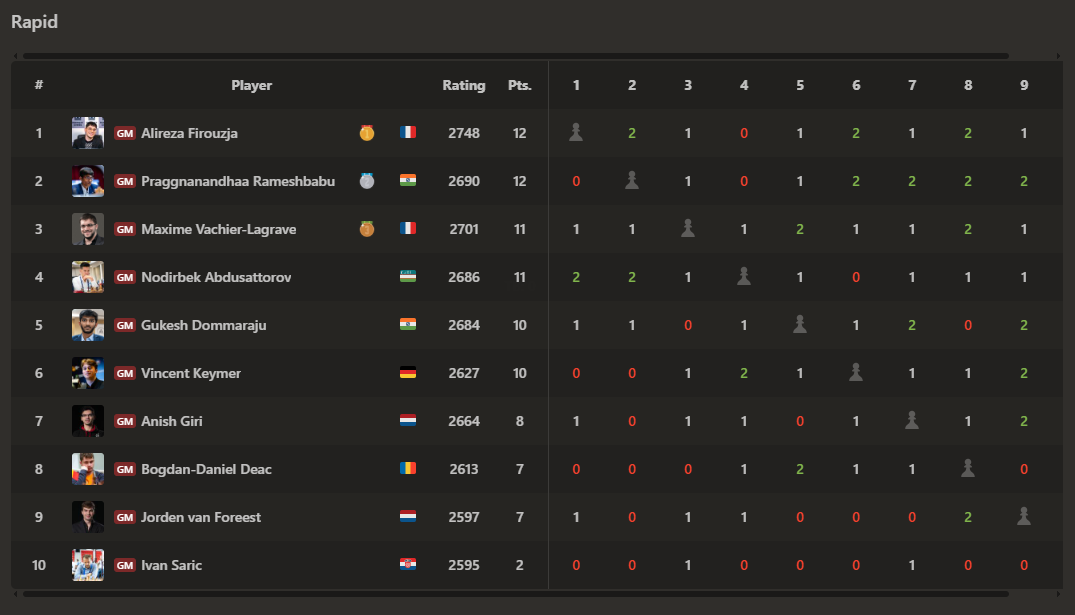Viewport: 1075px width, 615px height.
Task: Click the Romanian flag beside Bogdan-Daniel Deac
Action: 408,468
